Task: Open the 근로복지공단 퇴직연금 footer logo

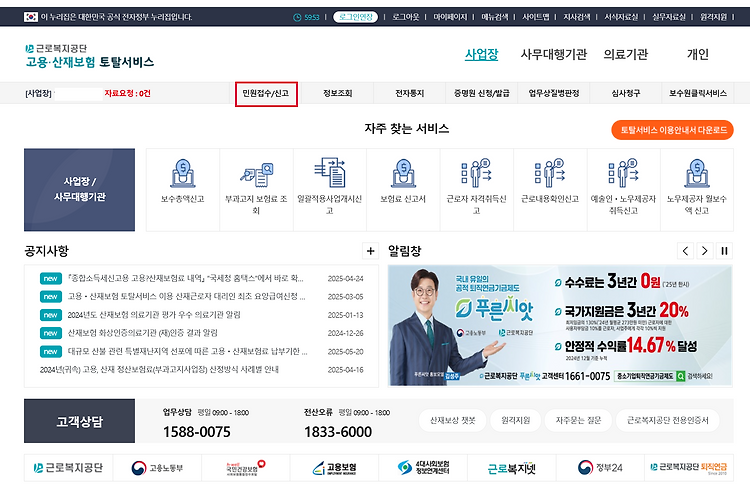Action: 689,468
